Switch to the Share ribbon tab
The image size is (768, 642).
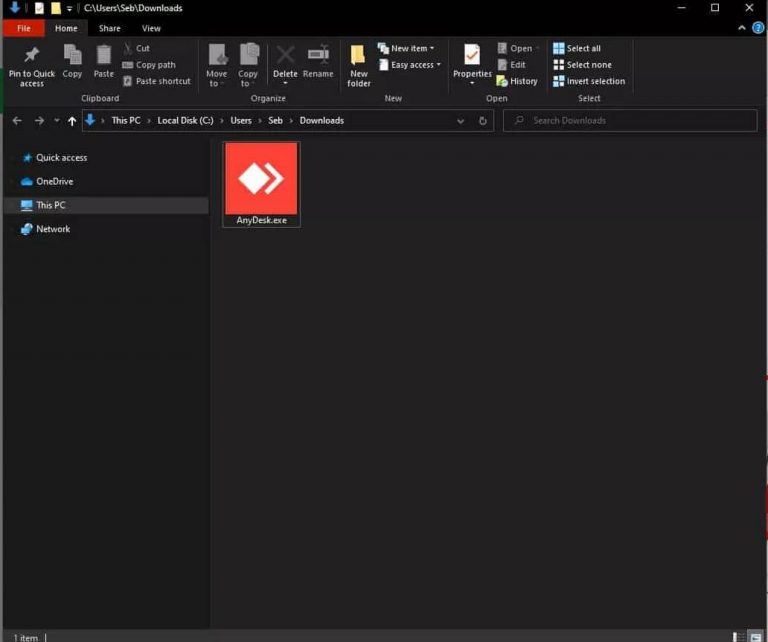point(109,28)
